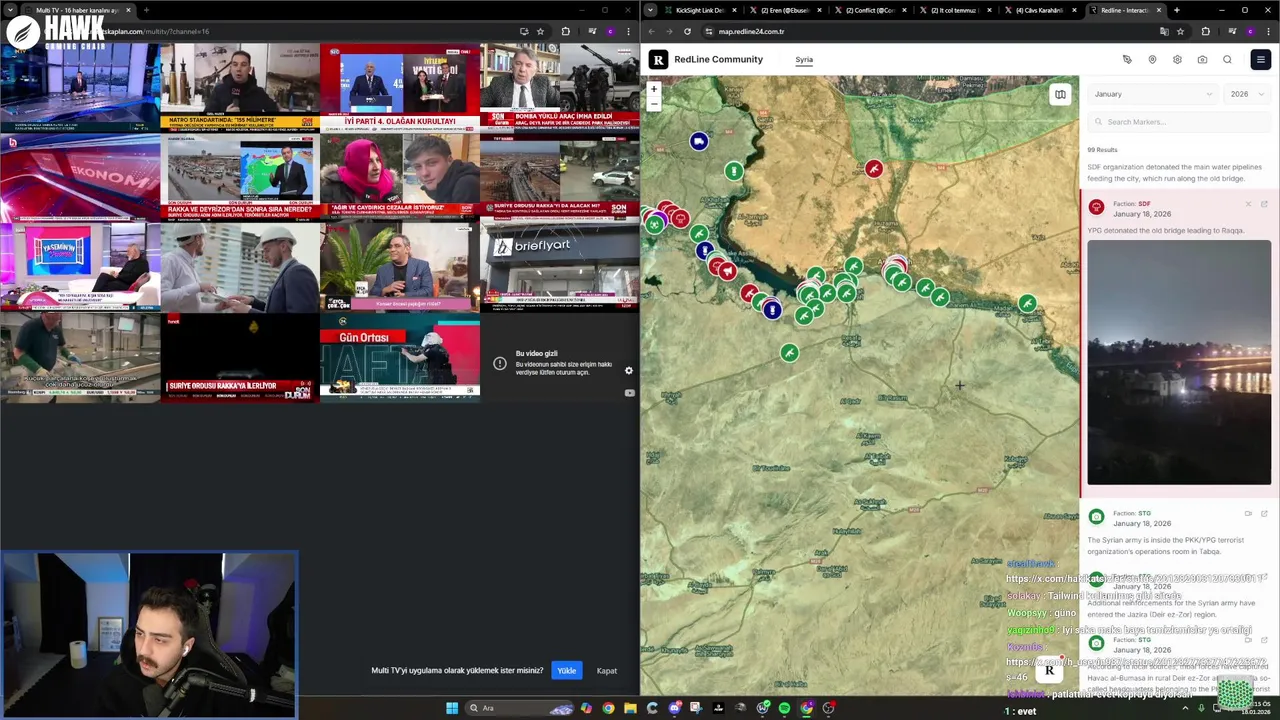Image resolution: width=1280 pixels, height=720 pixels.
Task: Click the red marker north of the river
Action: [x=874, y=169]
